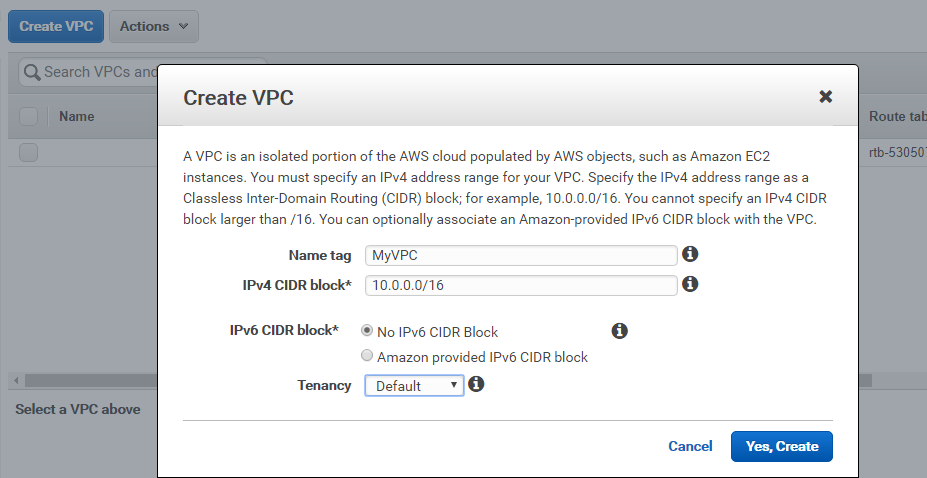Close the Create VPC dialog
927x478 pixels.
click(825, 97)
